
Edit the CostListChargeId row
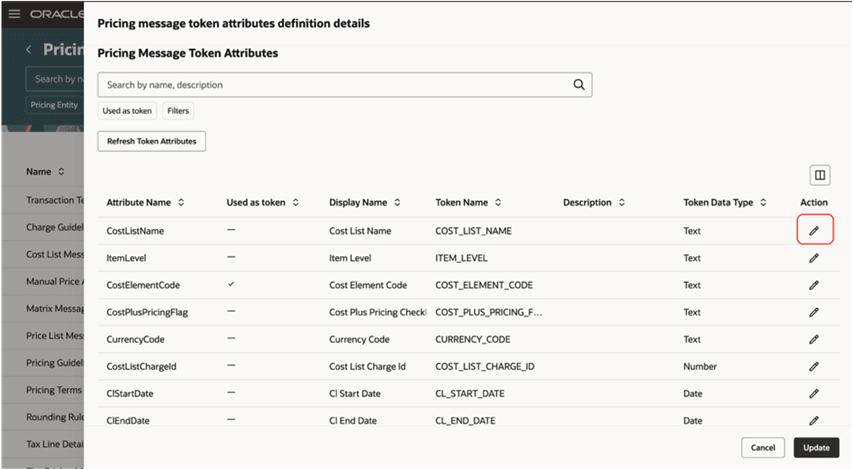pos(814,366)
